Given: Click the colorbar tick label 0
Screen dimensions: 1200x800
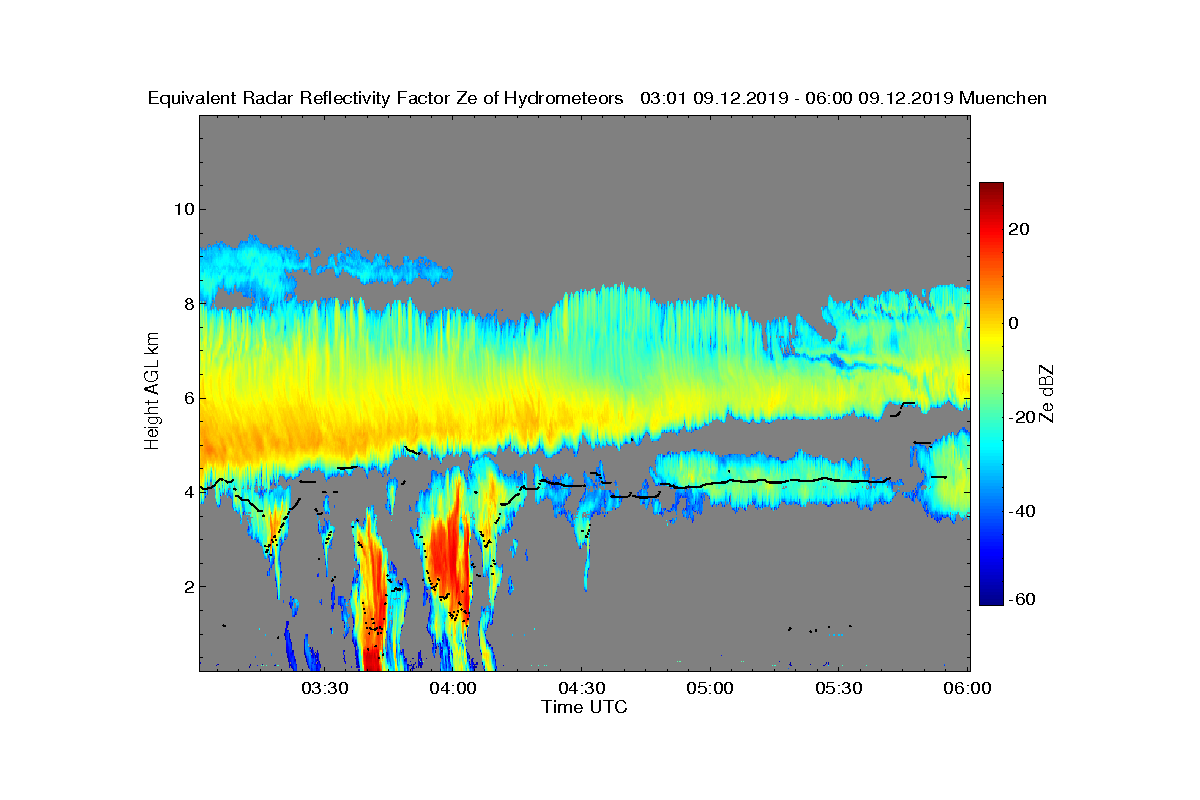Looking at the screenshot, I should coord(1015,323).
